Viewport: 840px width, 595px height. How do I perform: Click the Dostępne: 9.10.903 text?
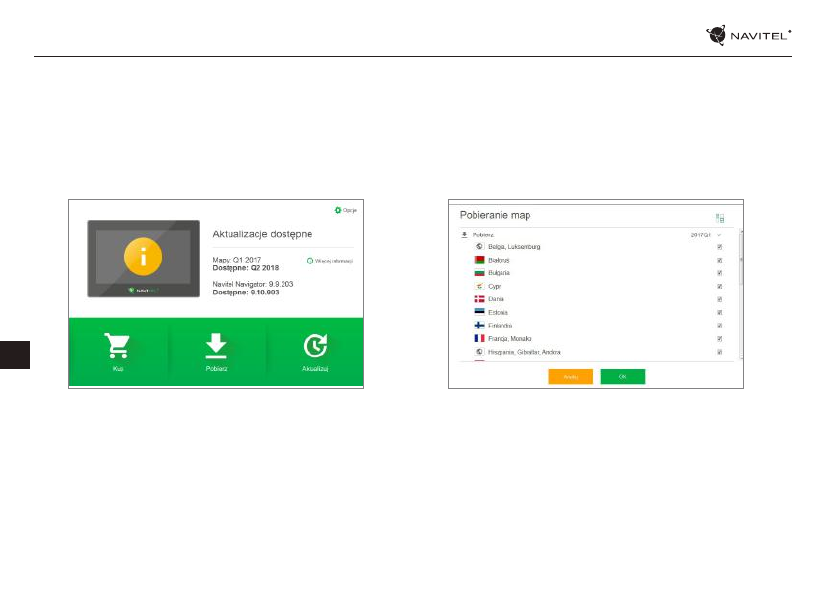point(246,292)
